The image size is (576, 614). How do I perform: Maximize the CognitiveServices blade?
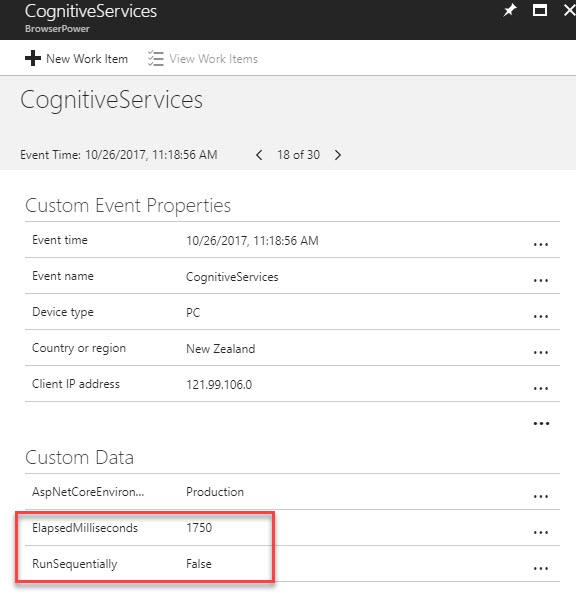coord(540,10)
